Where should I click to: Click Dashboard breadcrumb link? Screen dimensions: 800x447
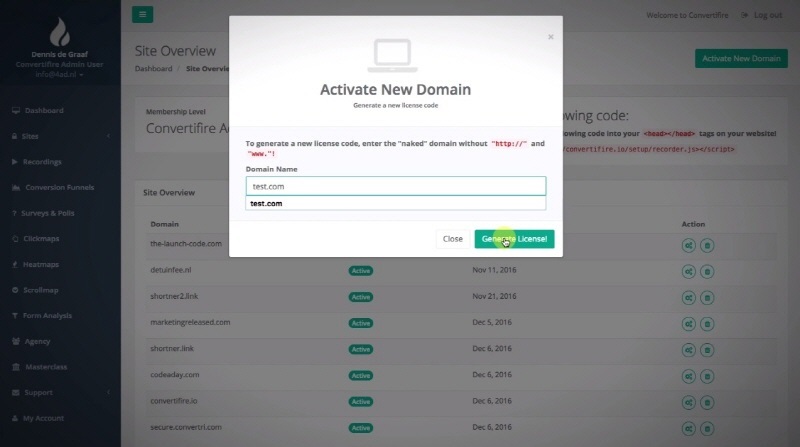[154, 68]
